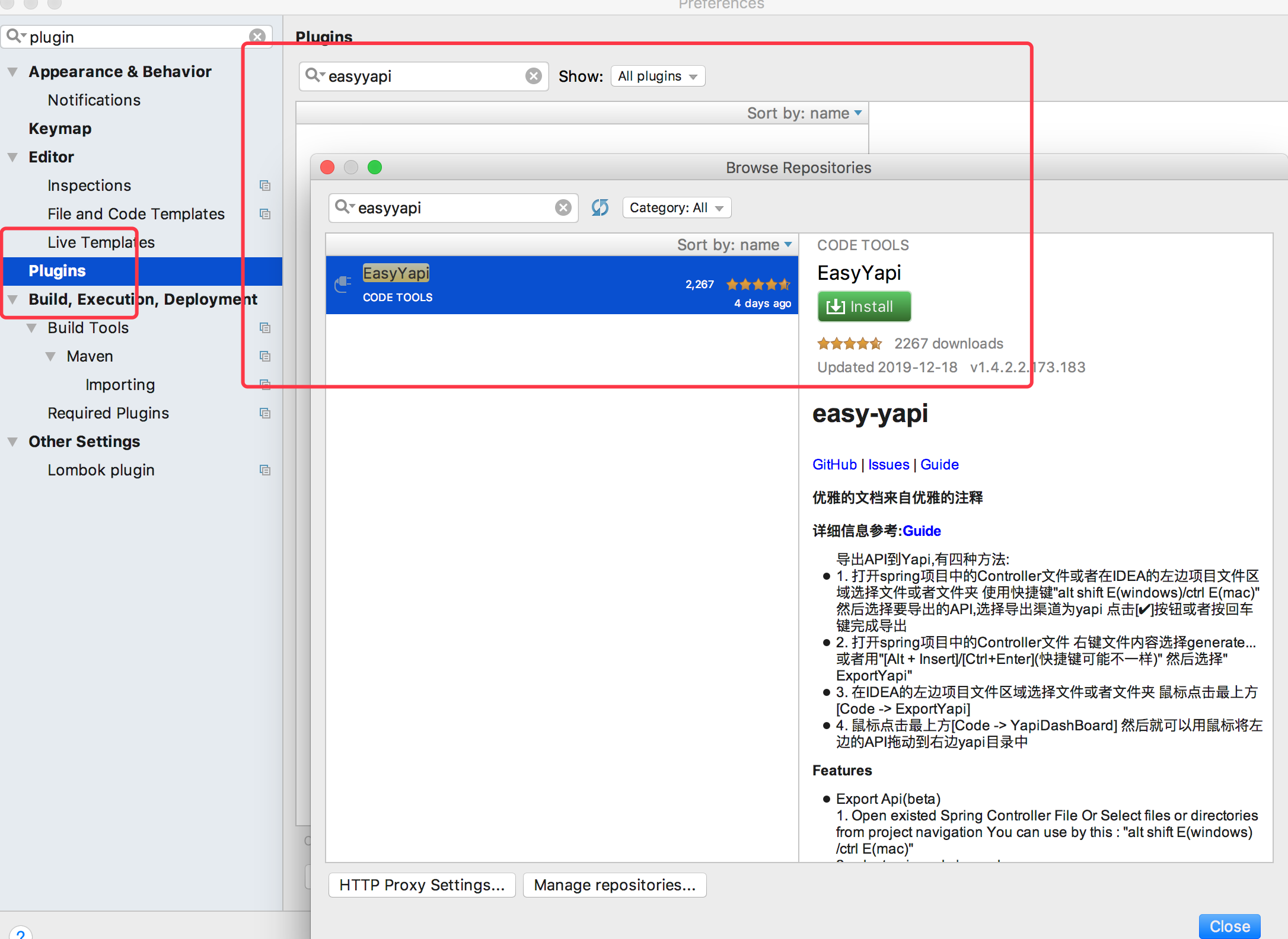Collapse the Build Tools node
This screenshot has width=1288, height=939.
[x=31, y=328]
